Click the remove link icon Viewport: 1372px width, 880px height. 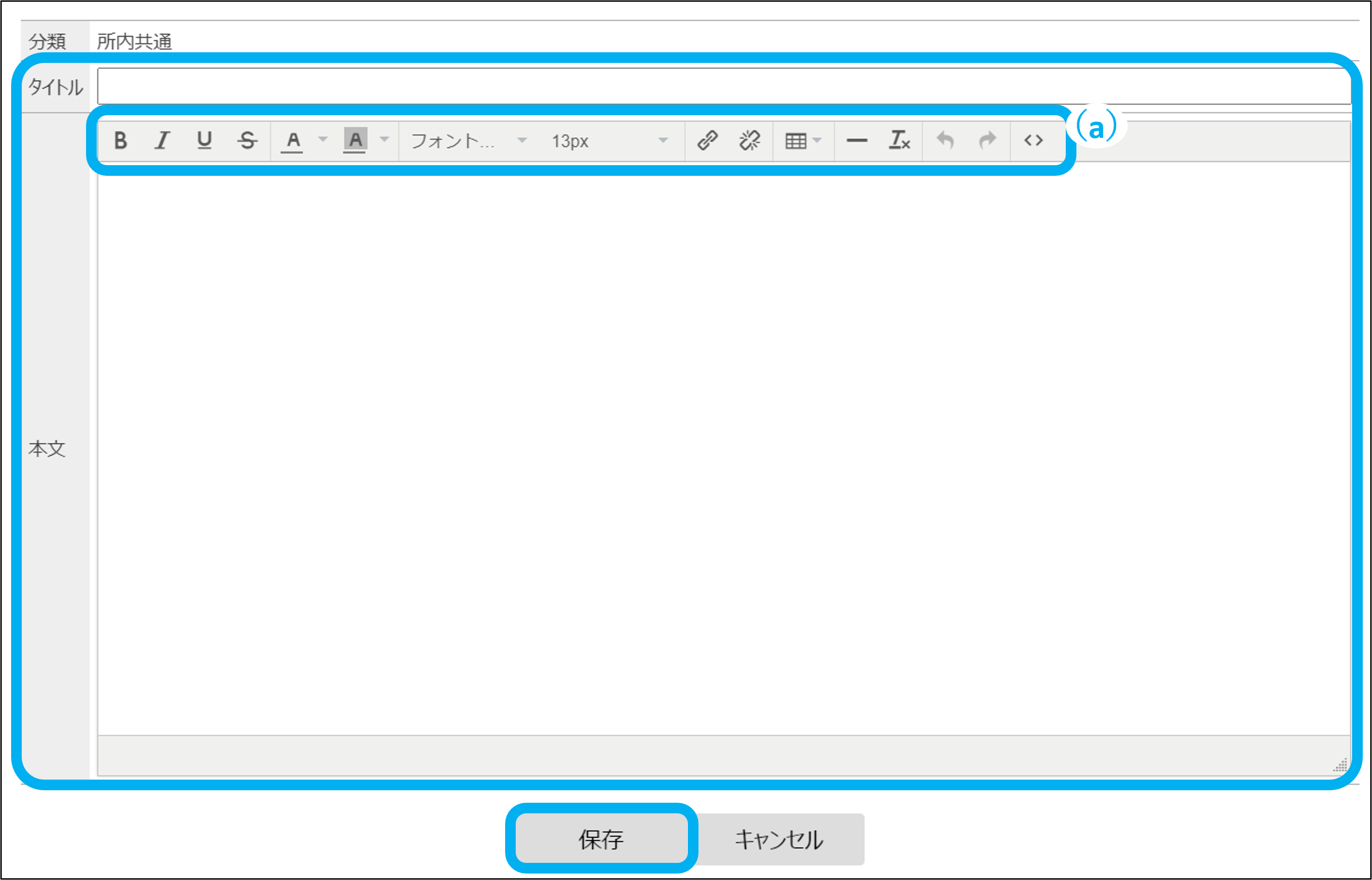coord(749,140)
